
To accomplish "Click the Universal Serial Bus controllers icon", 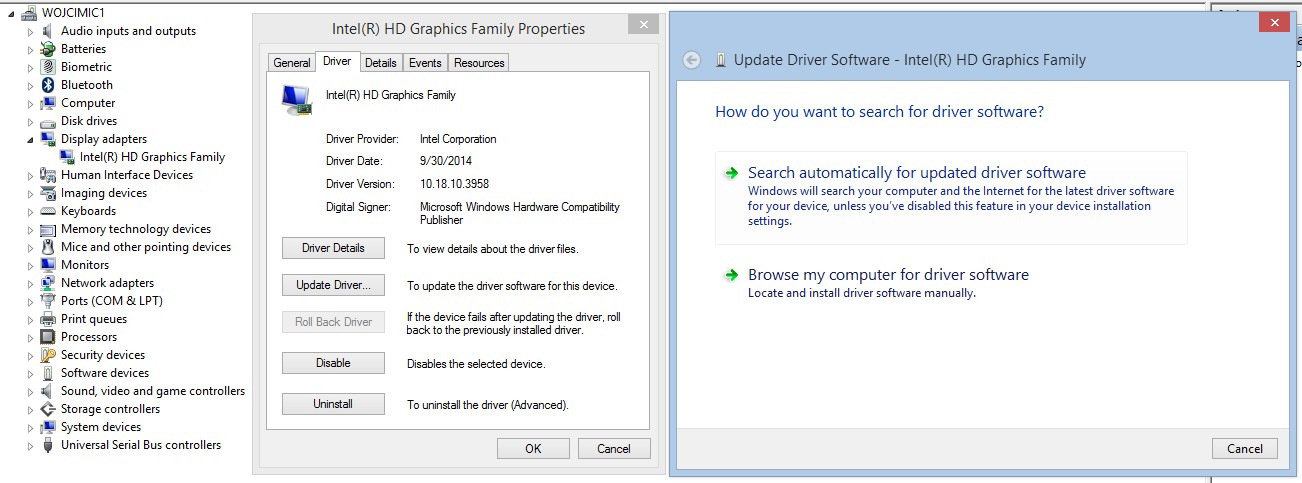I will coord(47,445).
